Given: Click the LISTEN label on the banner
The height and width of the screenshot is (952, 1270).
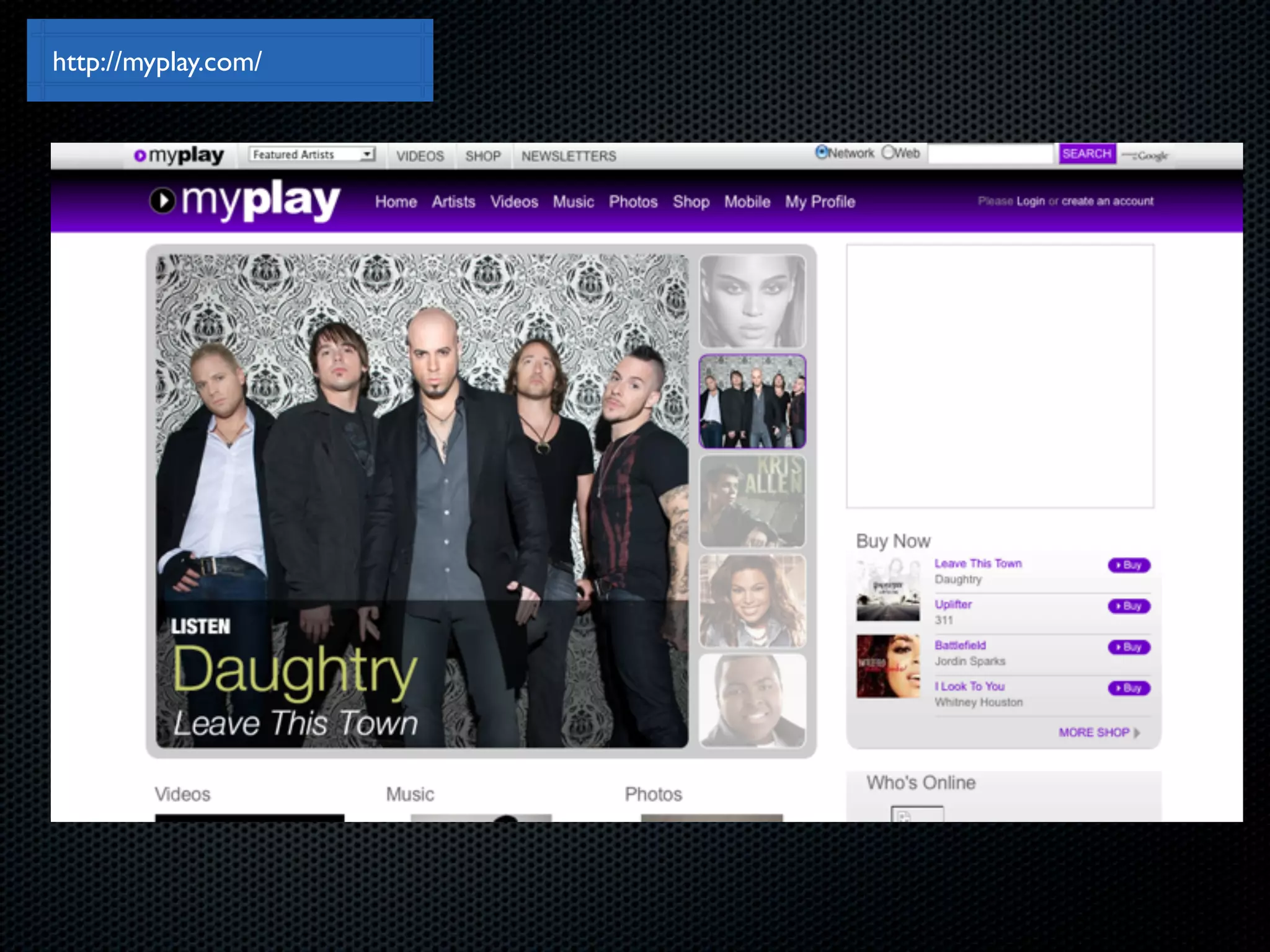Looking at the screenshot, I should point(200,627).
